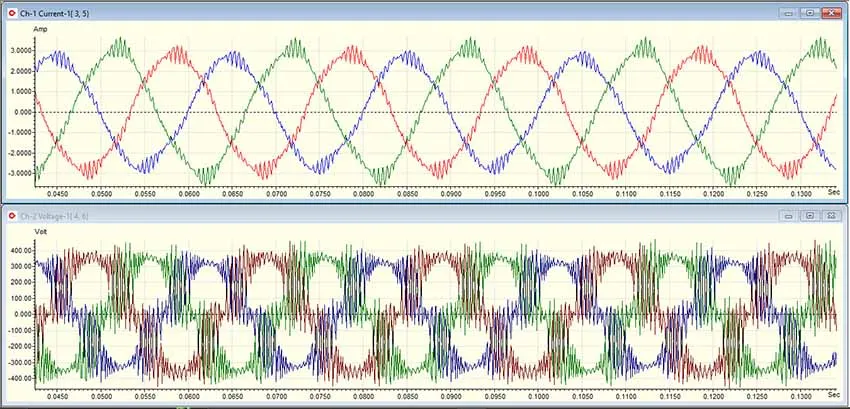Click the Volt axis label in the voltage plot

pos(41,232)
